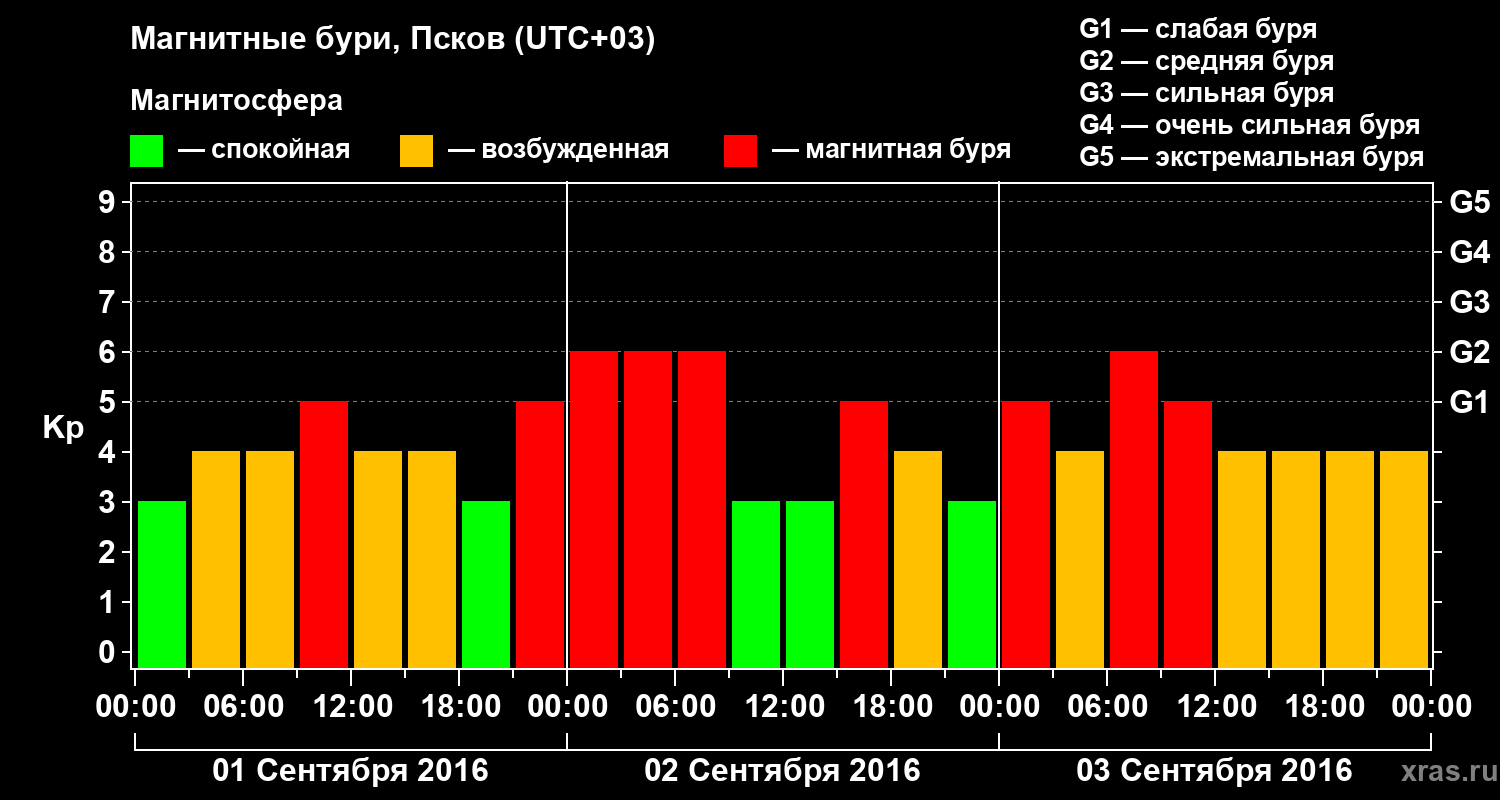Click the 12:00 time label for 03 Сентября

coord(1215,706)
